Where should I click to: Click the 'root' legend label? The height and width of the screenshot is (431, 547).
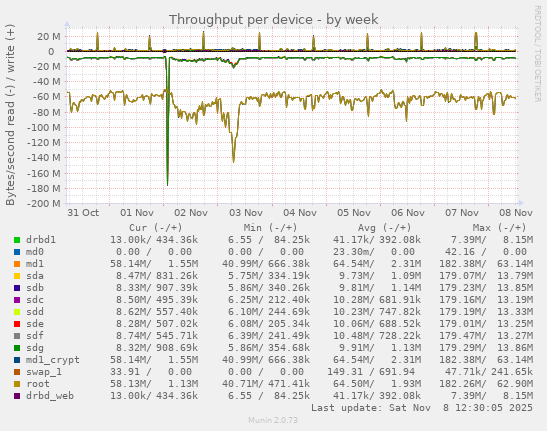(x=38, y=384)
